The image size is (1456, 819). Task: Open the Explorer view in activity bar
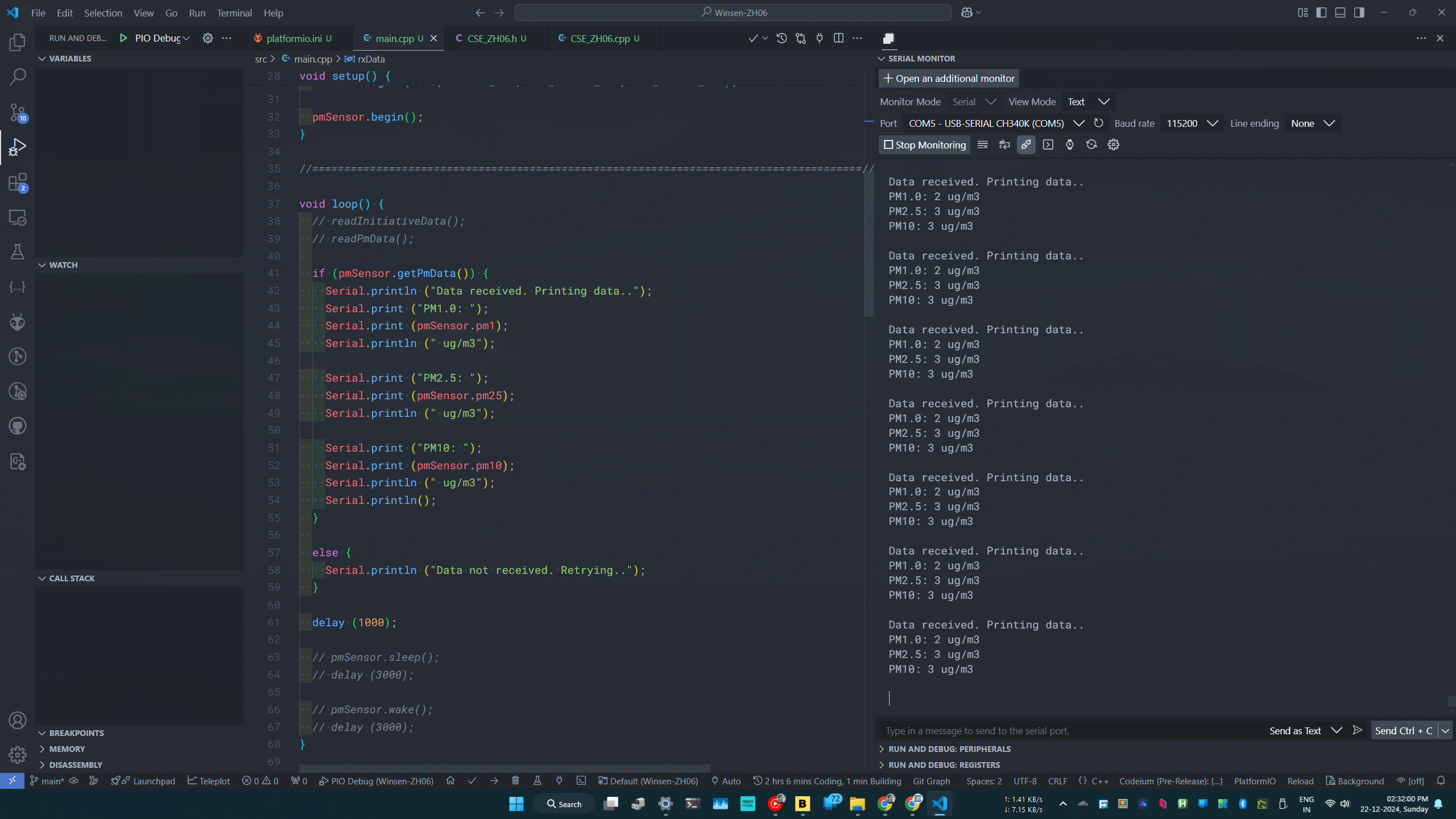18,42
